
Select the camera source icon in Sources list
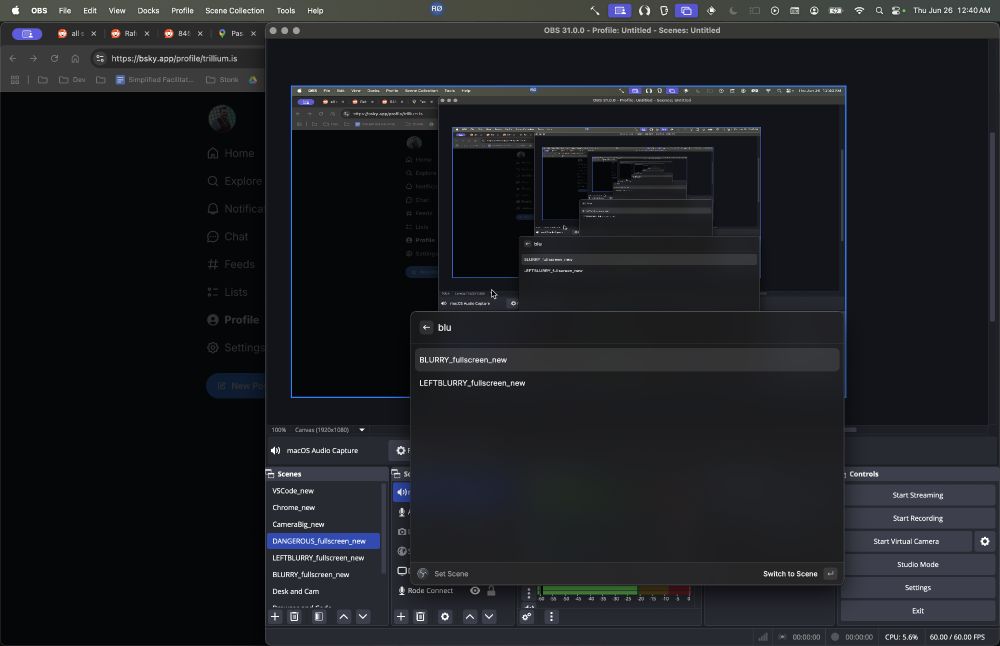(402, 531)
